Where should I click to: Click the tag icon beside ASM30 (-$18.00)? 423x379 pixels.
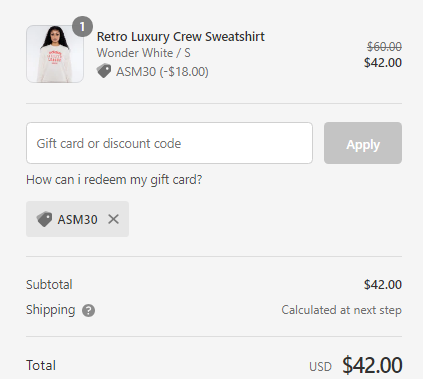[104, 71]
